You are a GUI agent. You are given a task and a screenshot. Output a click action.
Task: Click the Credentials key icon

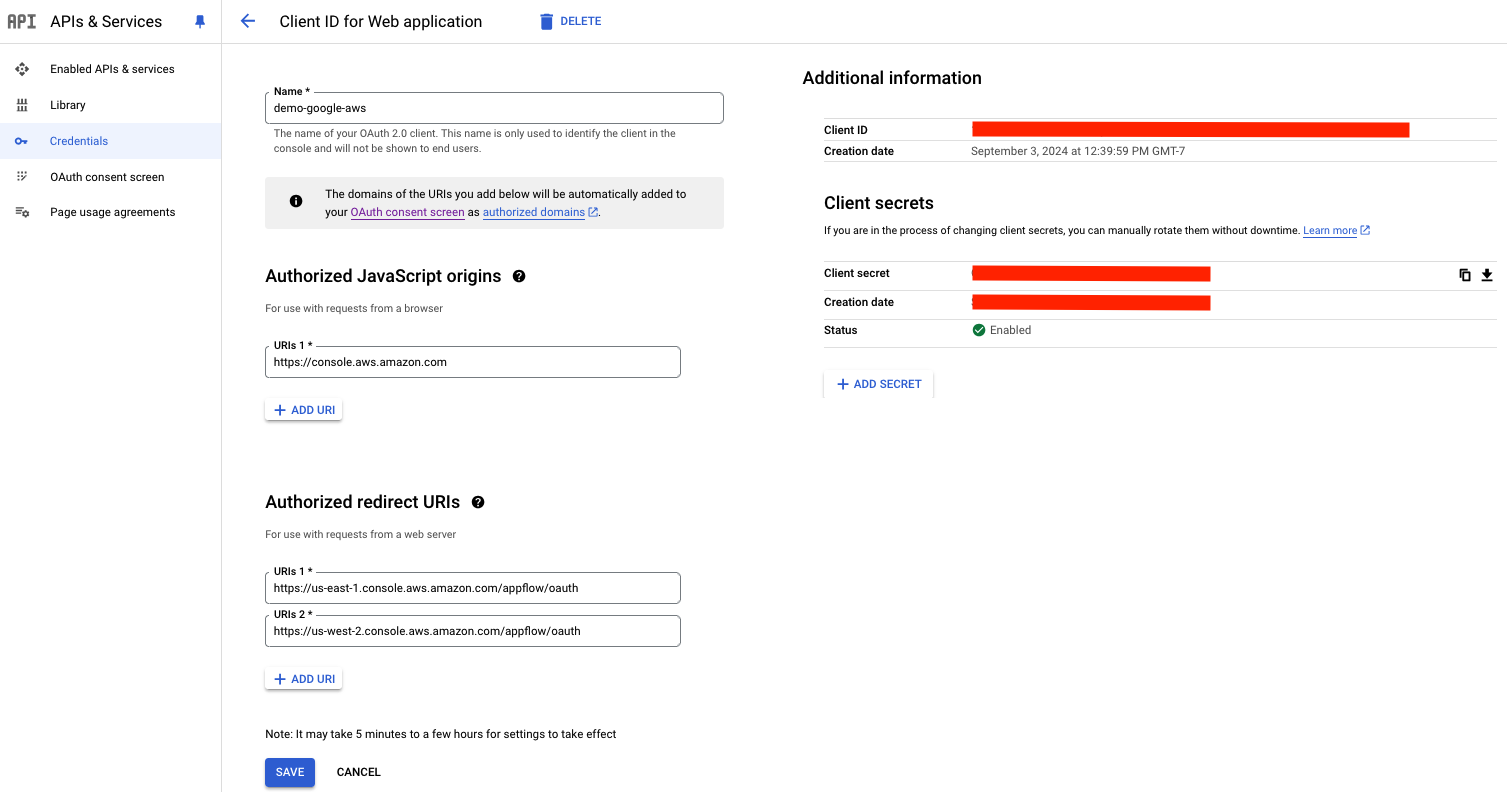(x=22, y=141)
